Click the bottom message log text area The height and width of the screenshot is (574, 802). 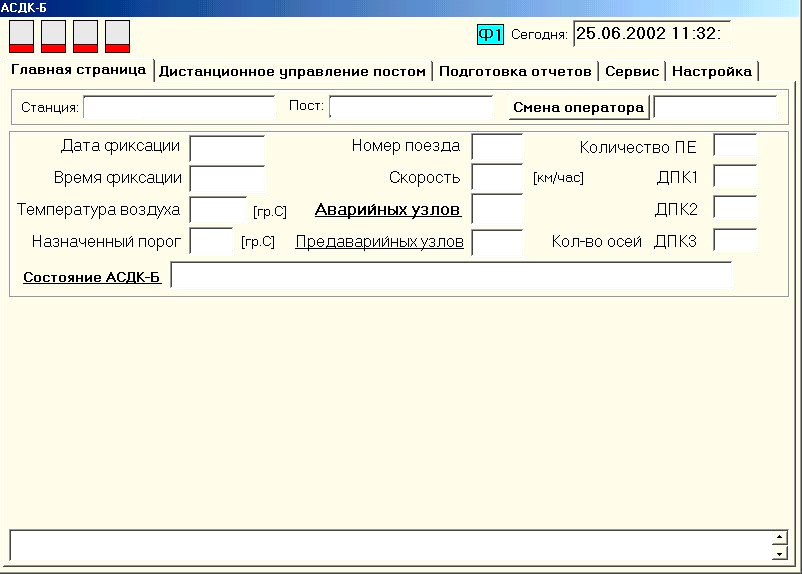391,547
